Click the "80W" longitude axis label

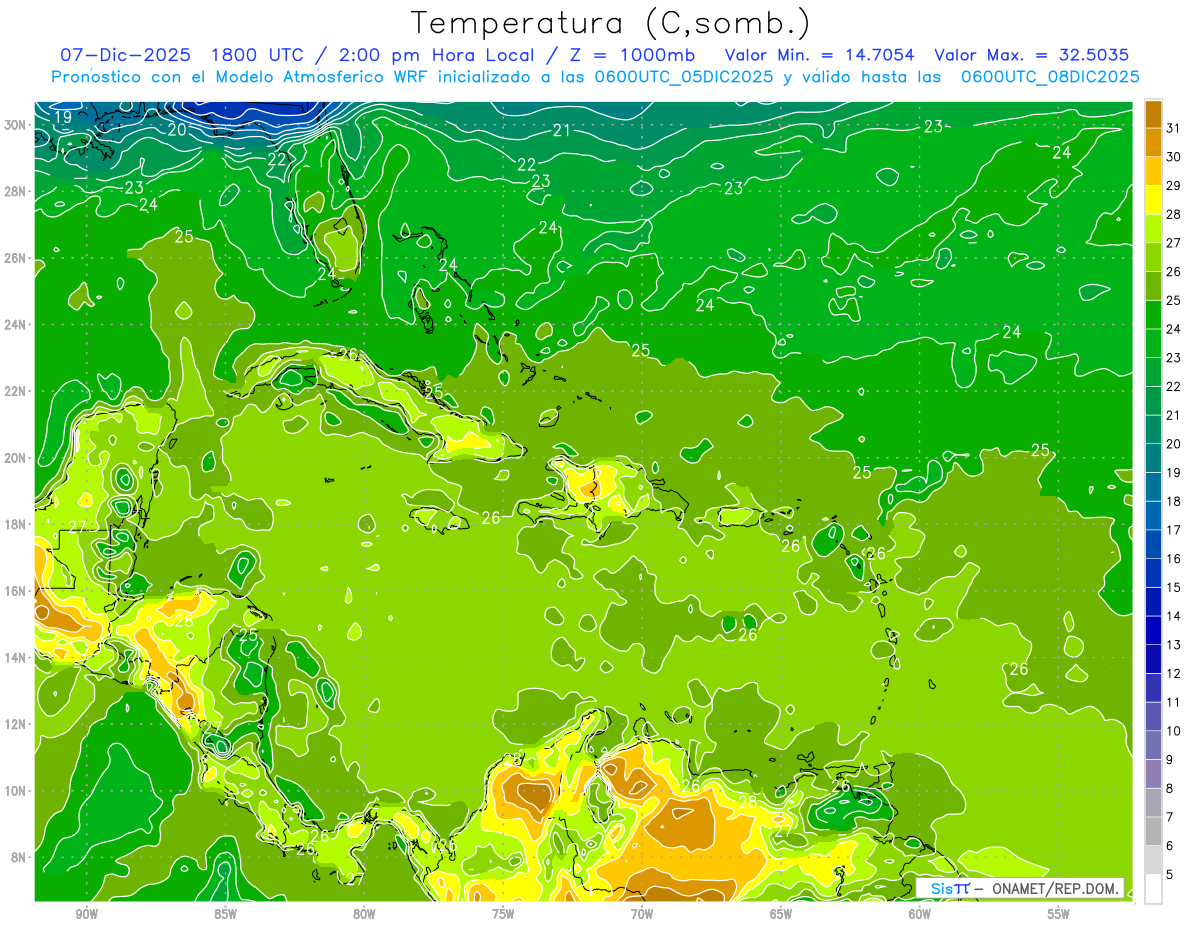pos(364,914)
